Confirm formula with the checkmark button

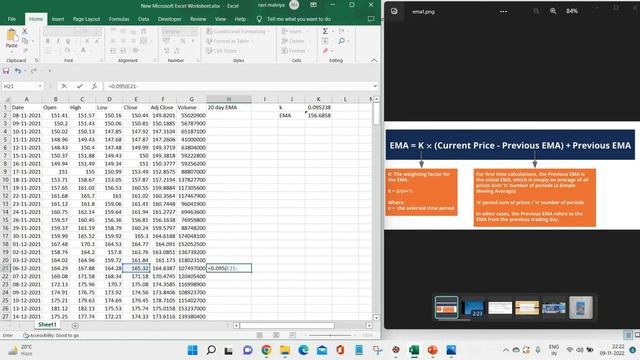coord(80,86)
